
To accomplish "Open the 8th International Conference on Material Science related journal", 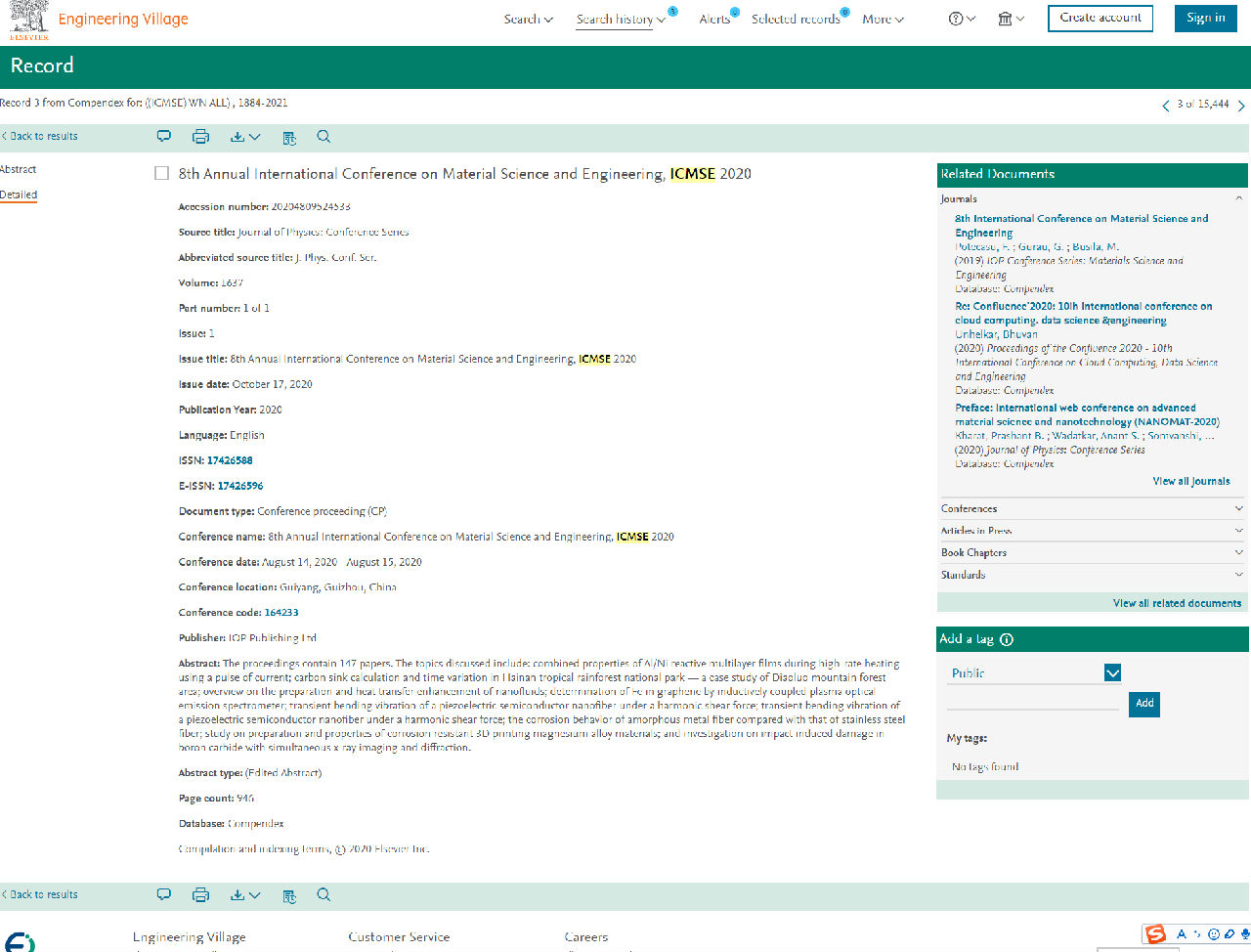I will point(1082,226).
